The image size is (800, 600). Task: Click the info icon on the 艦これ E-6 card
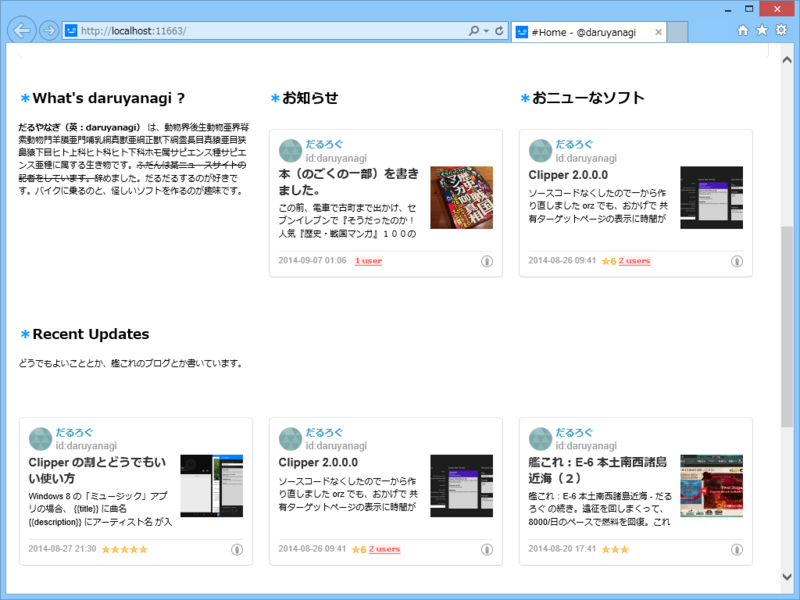(x=737, y=549)
